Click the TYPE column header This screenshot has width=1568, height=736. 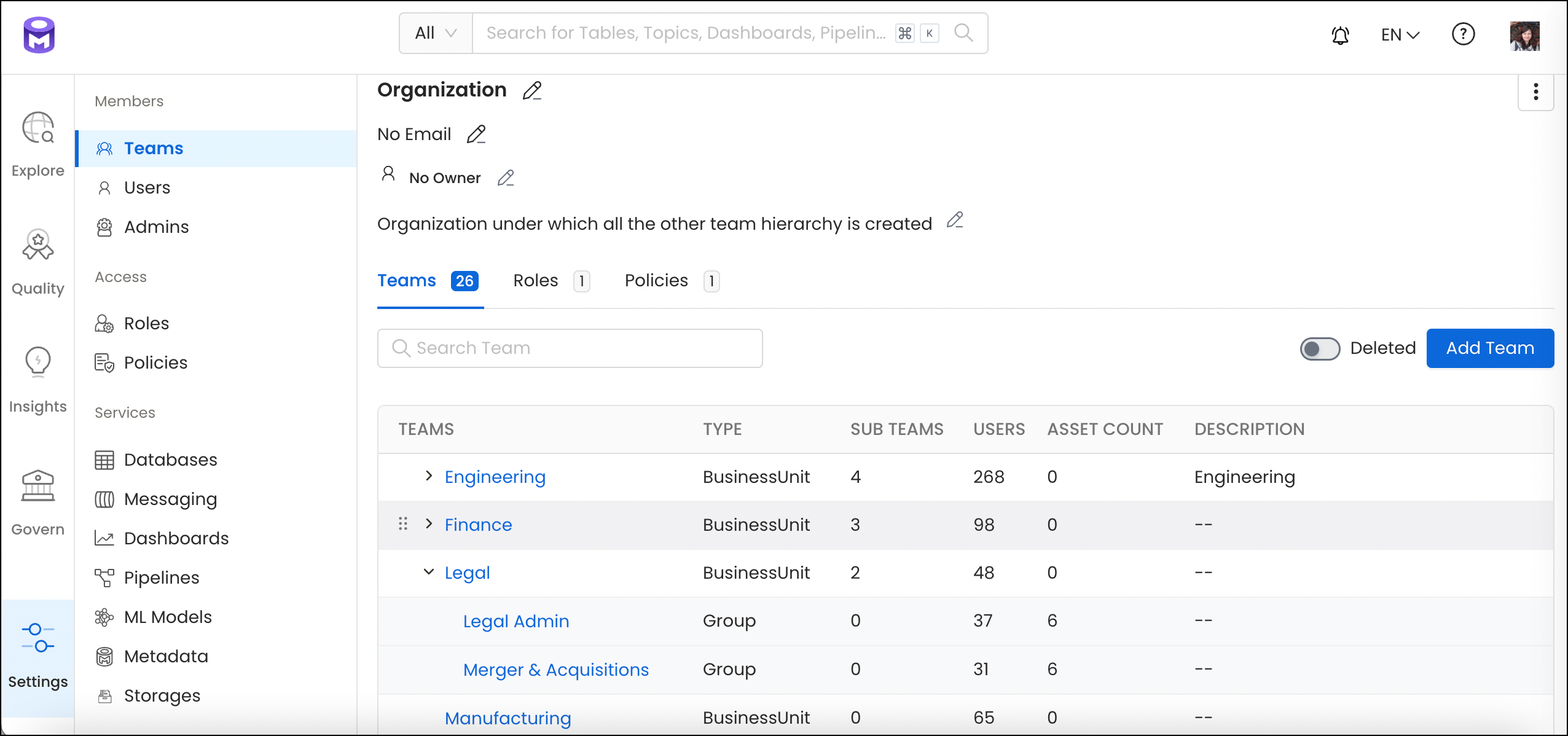[x=722, y=429]
